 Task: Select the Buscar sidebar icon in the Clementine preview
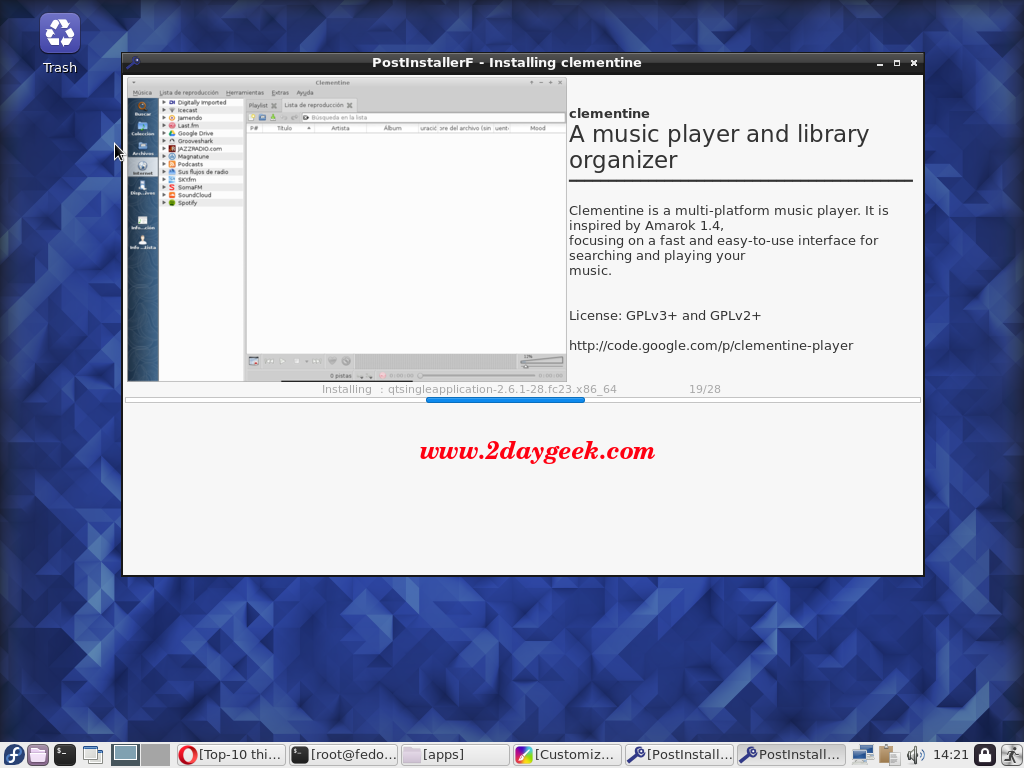[142, 108]
